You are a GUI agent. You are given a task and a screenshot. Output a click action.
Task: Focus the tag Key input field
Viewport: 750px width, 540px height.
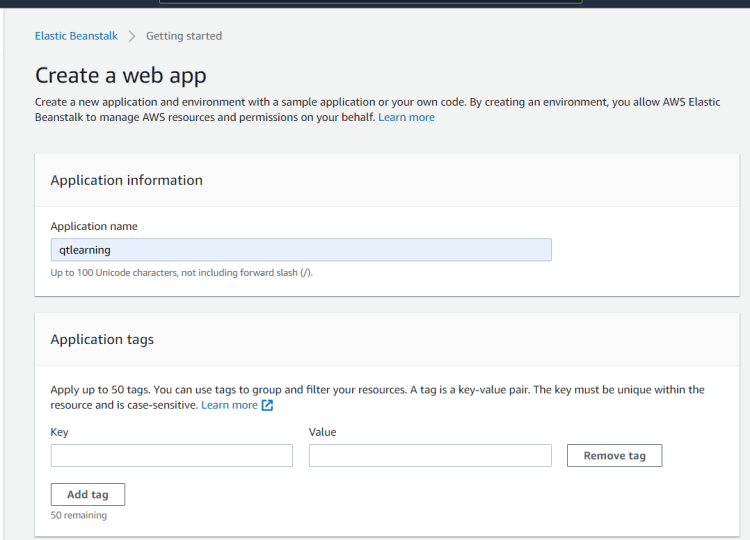(x=172, y=455)
